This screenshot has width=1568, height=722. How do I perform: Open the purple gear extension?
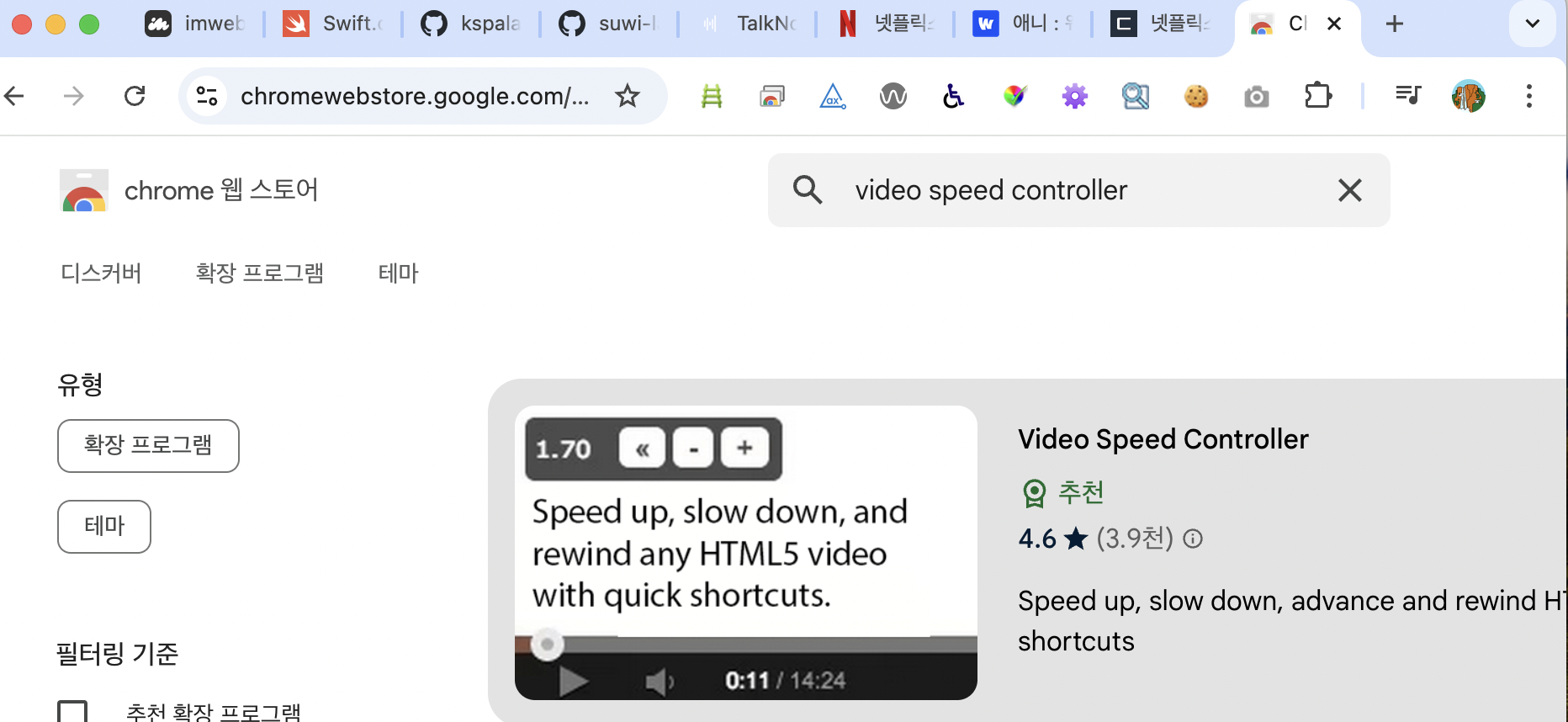click(1075, 97)
